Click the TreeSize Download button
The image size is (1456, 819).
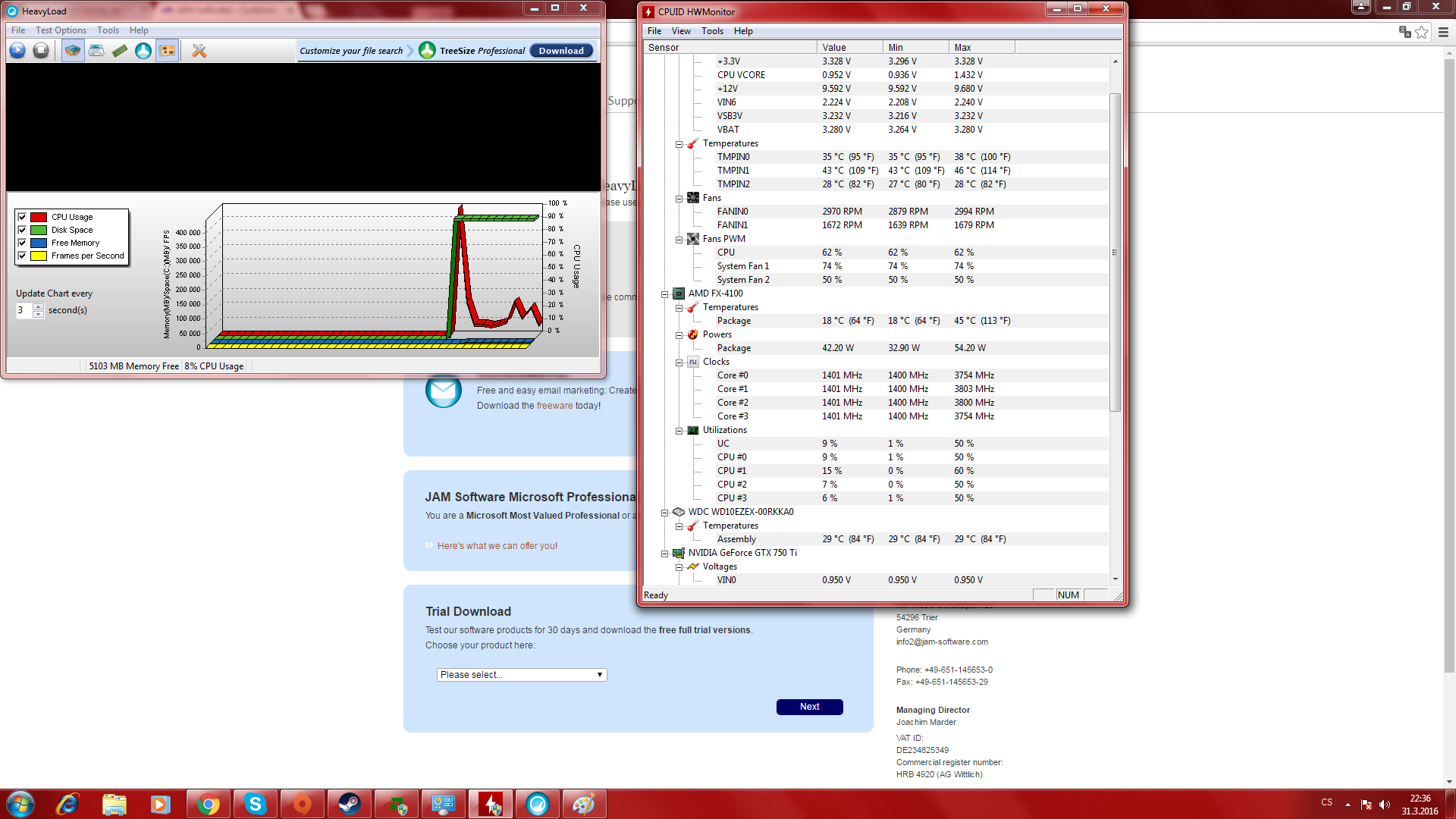pyautogui.click(x=561, y=51)
